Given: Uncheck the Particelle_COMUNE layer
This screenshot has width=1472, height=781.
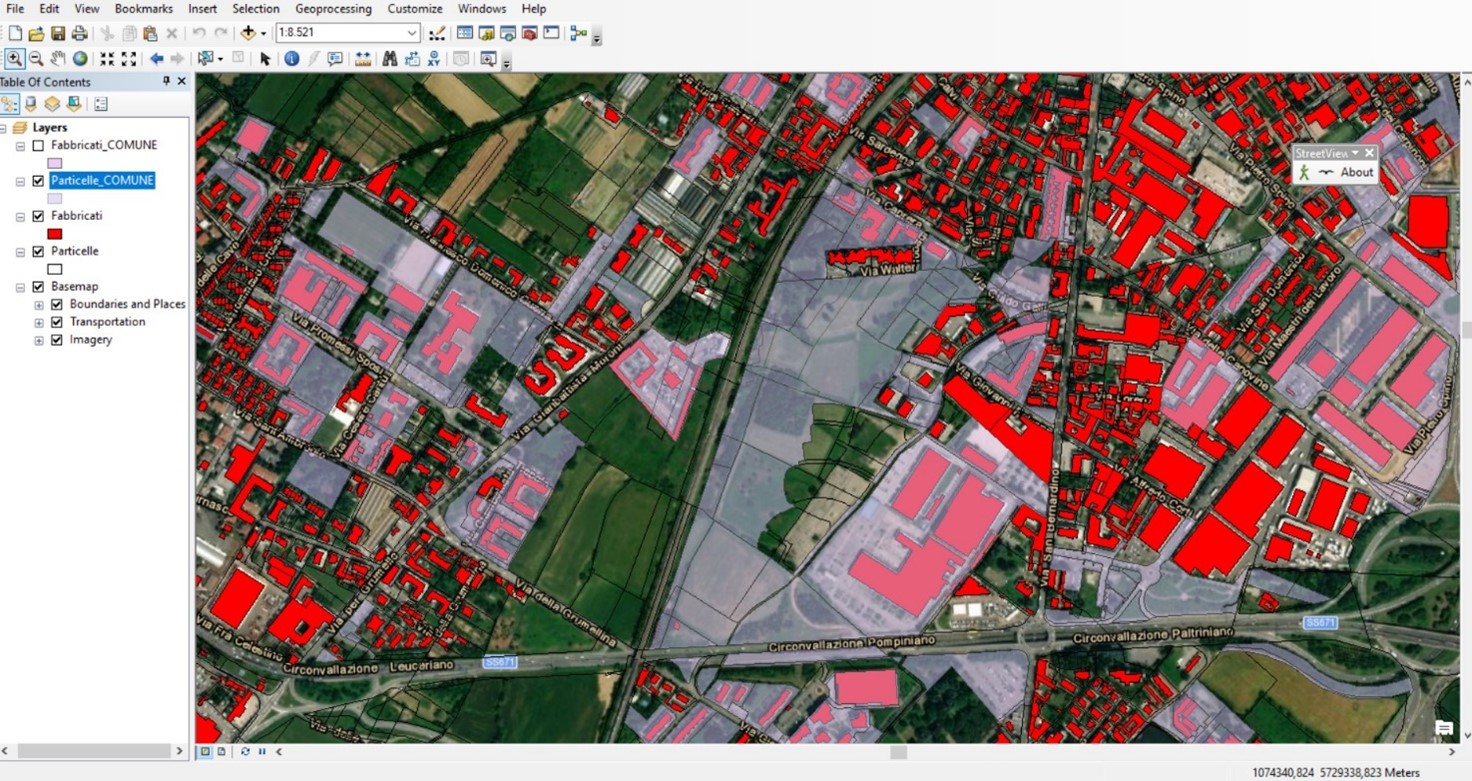Looking at the screenshot, I should coord(38,181).
